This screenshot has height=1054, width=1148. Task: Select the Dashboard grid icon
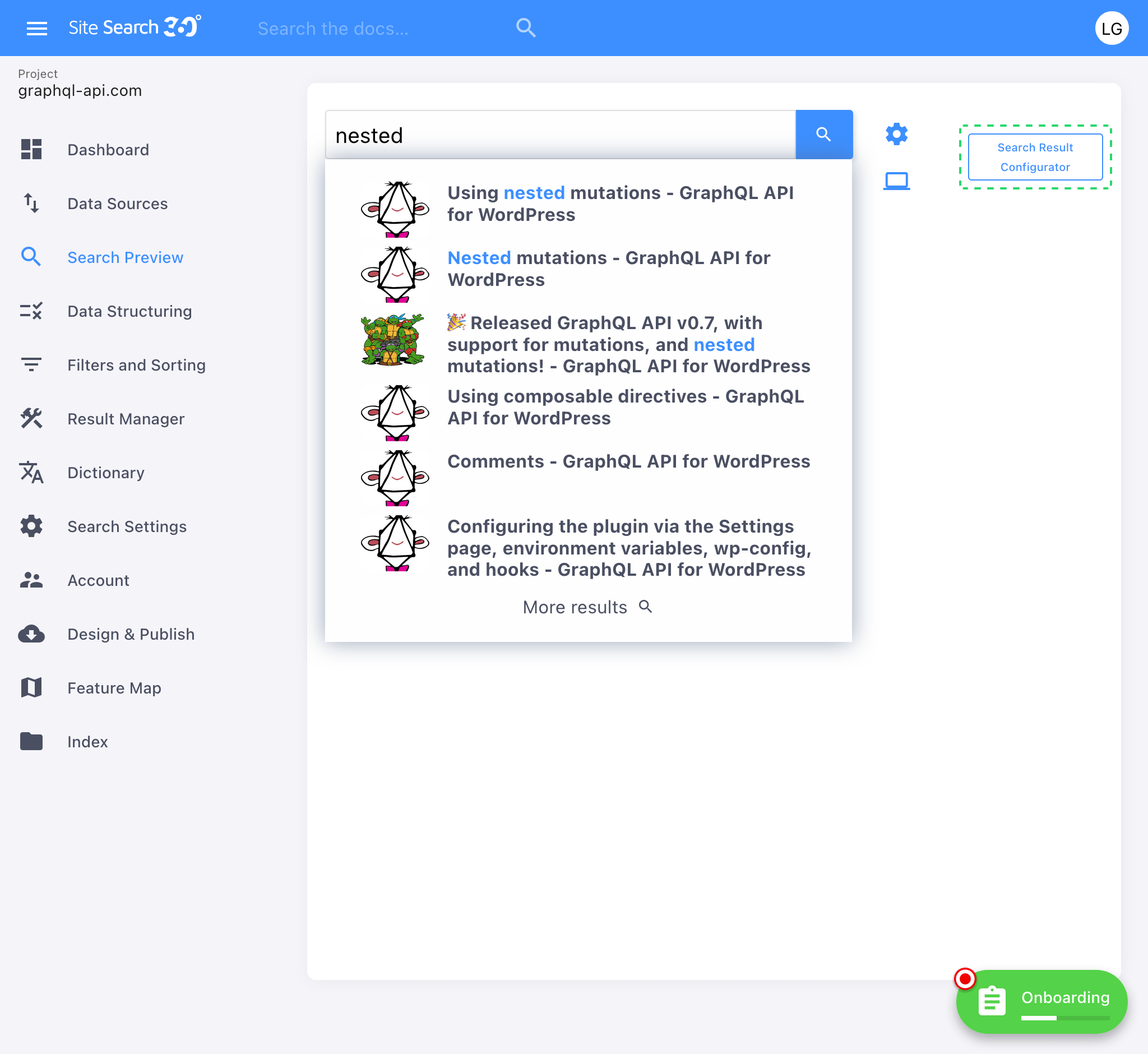click(31, 150)
